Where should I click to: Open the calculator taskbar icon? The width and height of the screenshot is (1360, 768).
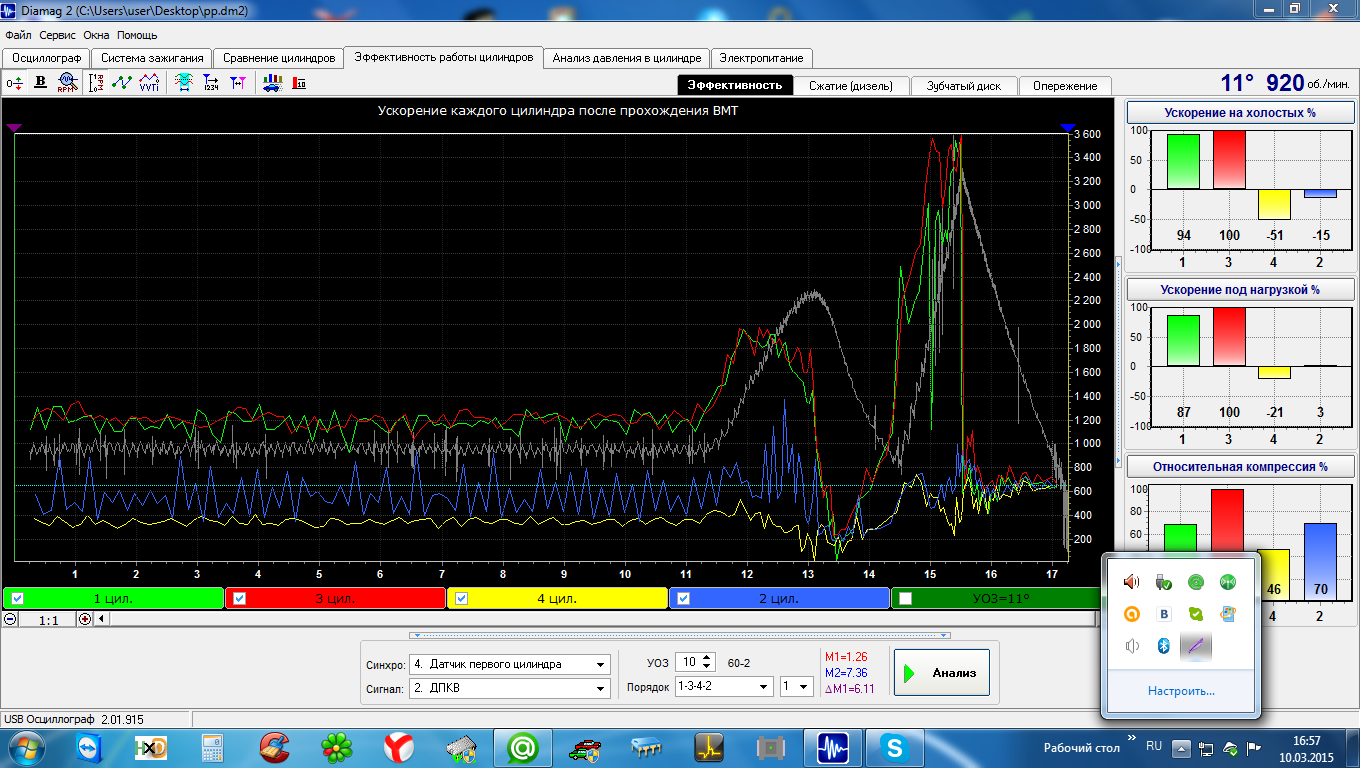[211, 747]
